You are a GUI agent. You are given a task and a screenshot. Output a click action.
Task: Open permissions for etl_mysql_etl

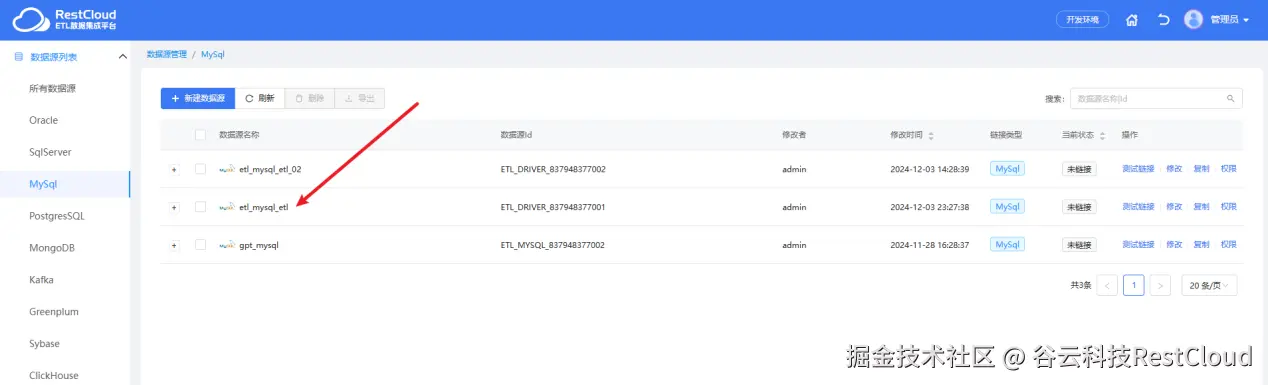1228,207
